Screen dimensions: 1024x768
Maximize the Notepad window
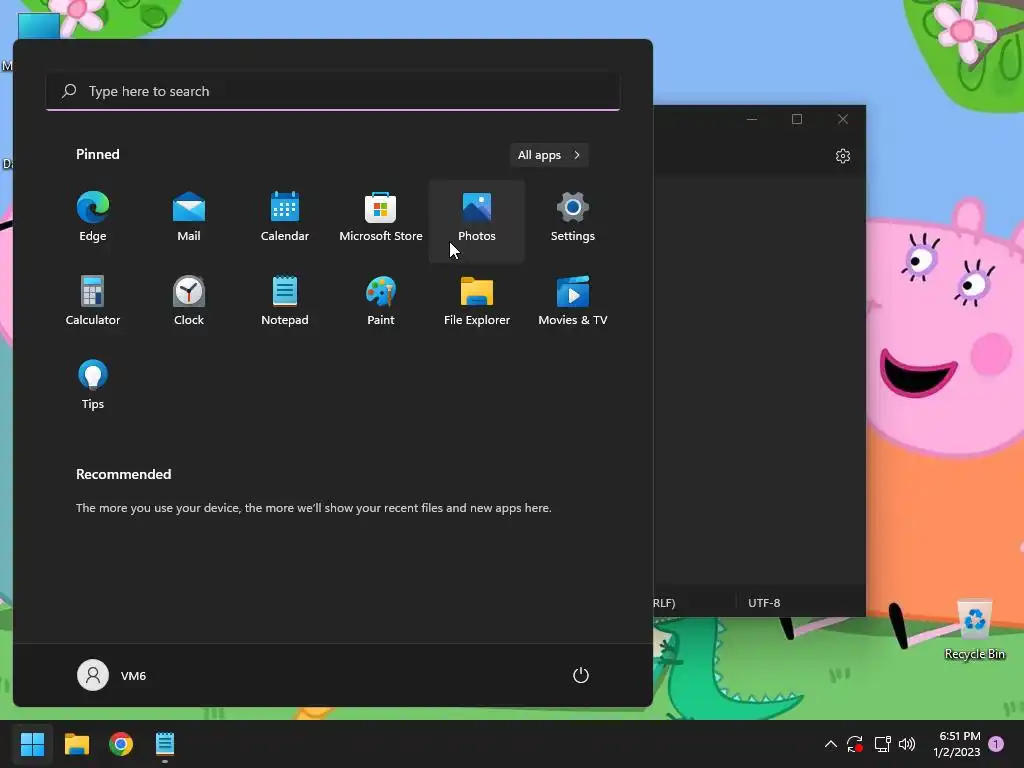(x=797, y=119)
